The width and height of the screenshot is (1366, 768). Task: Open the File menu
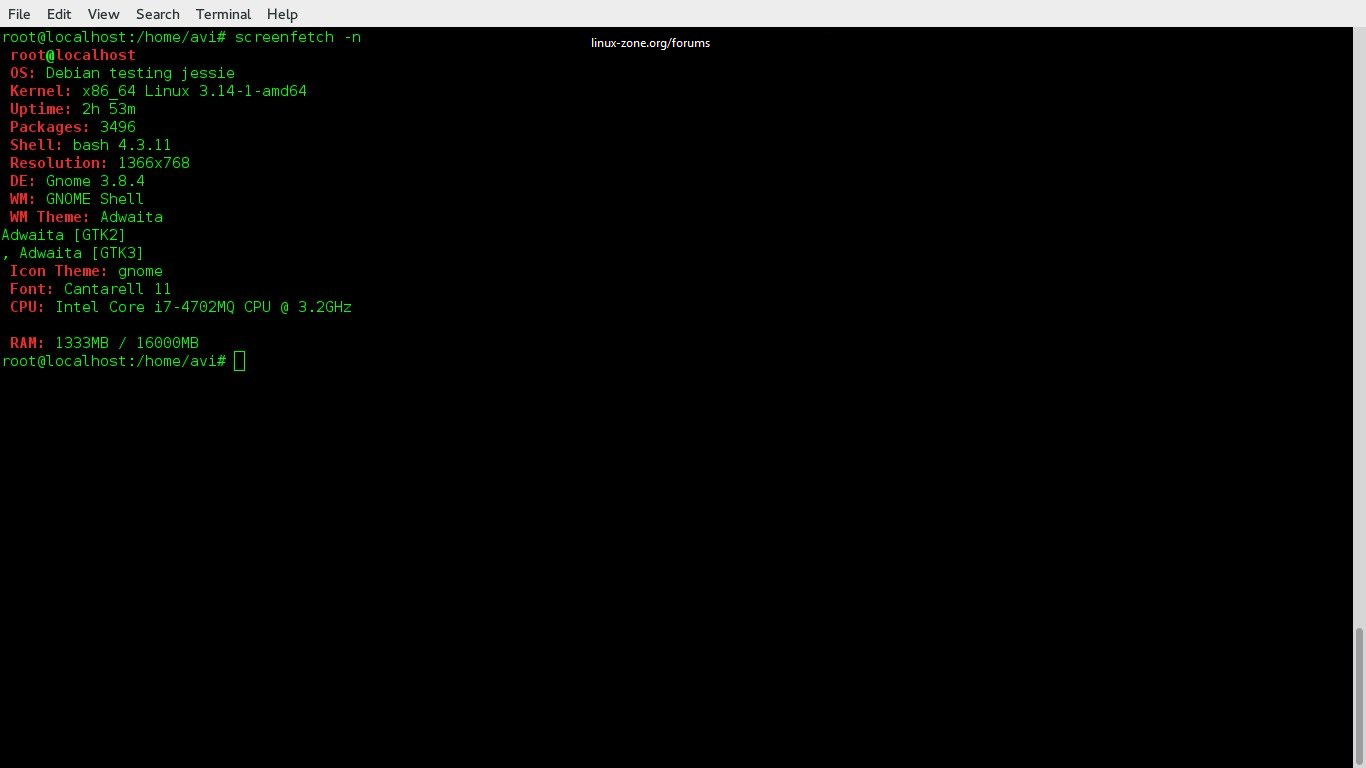19,14
